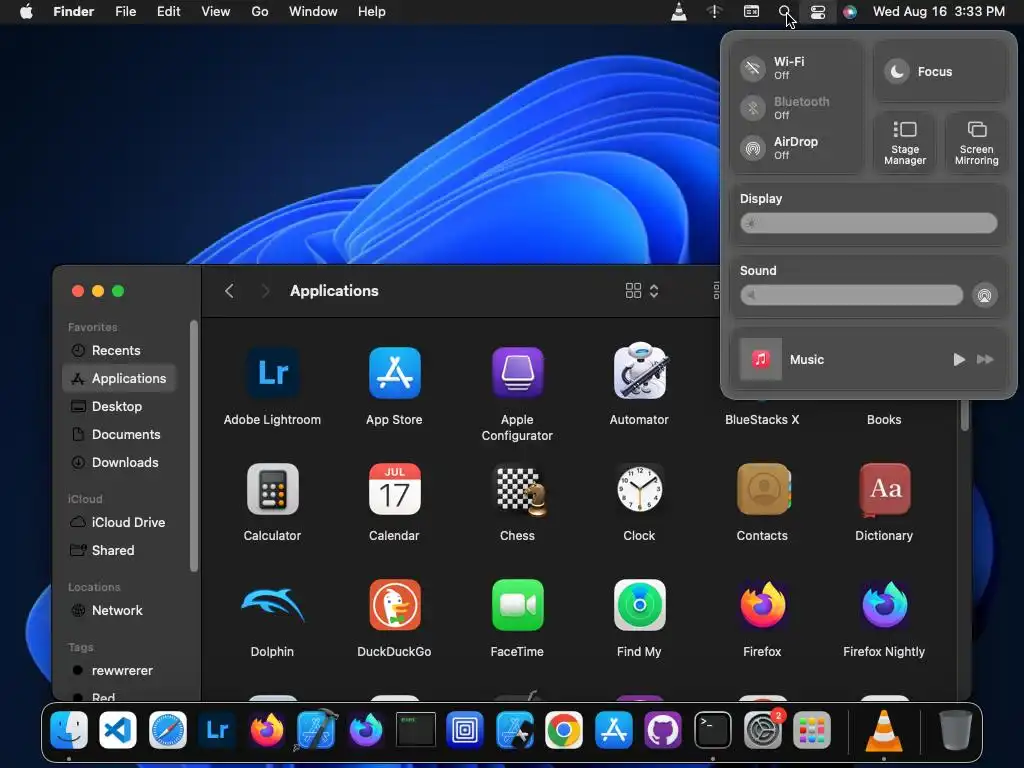
Task: Open Firefox Nightly in Applications window
Action: click(885, 605)
